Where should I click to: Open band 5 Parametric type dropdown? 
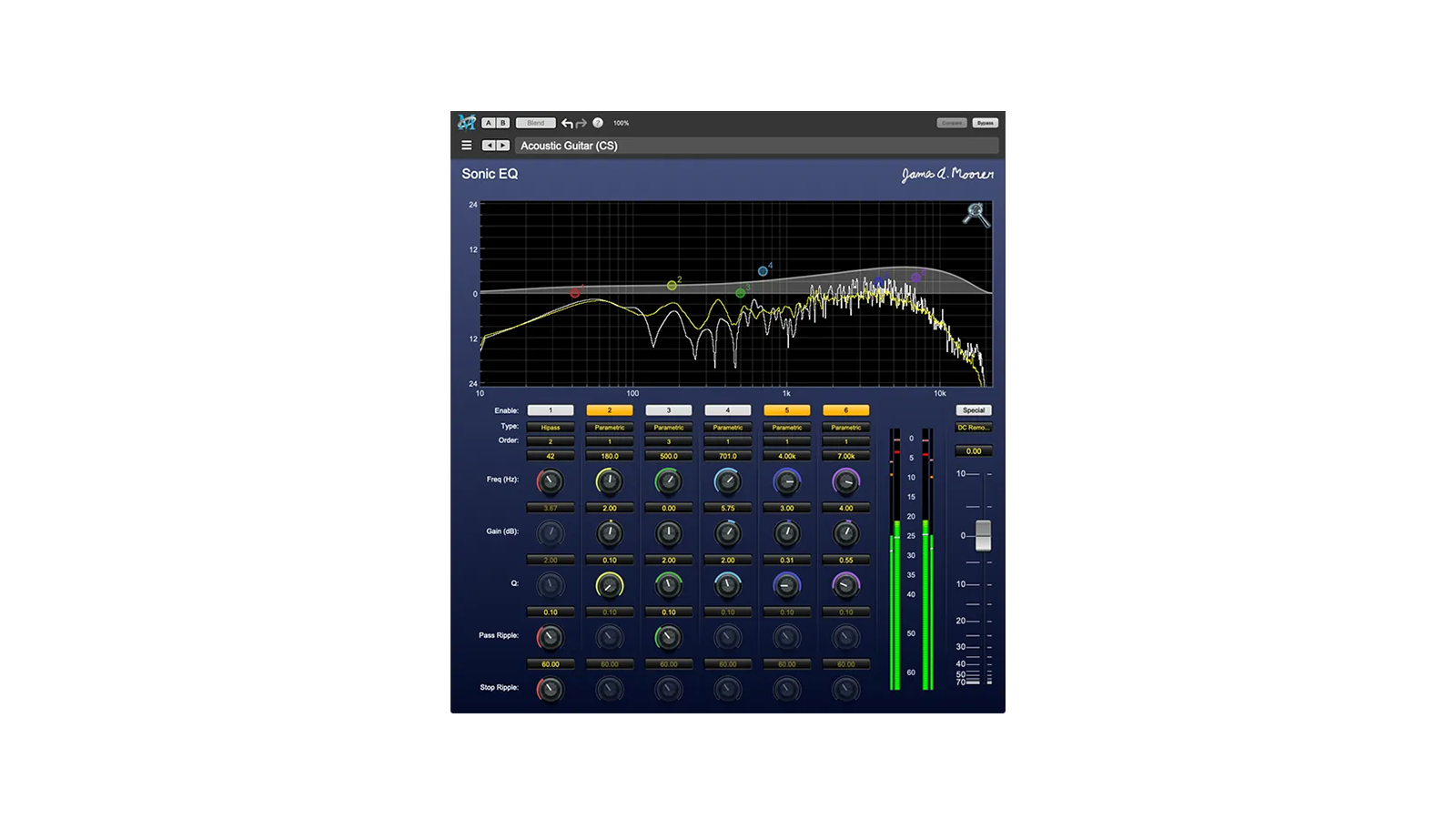(x=787, y=427)
